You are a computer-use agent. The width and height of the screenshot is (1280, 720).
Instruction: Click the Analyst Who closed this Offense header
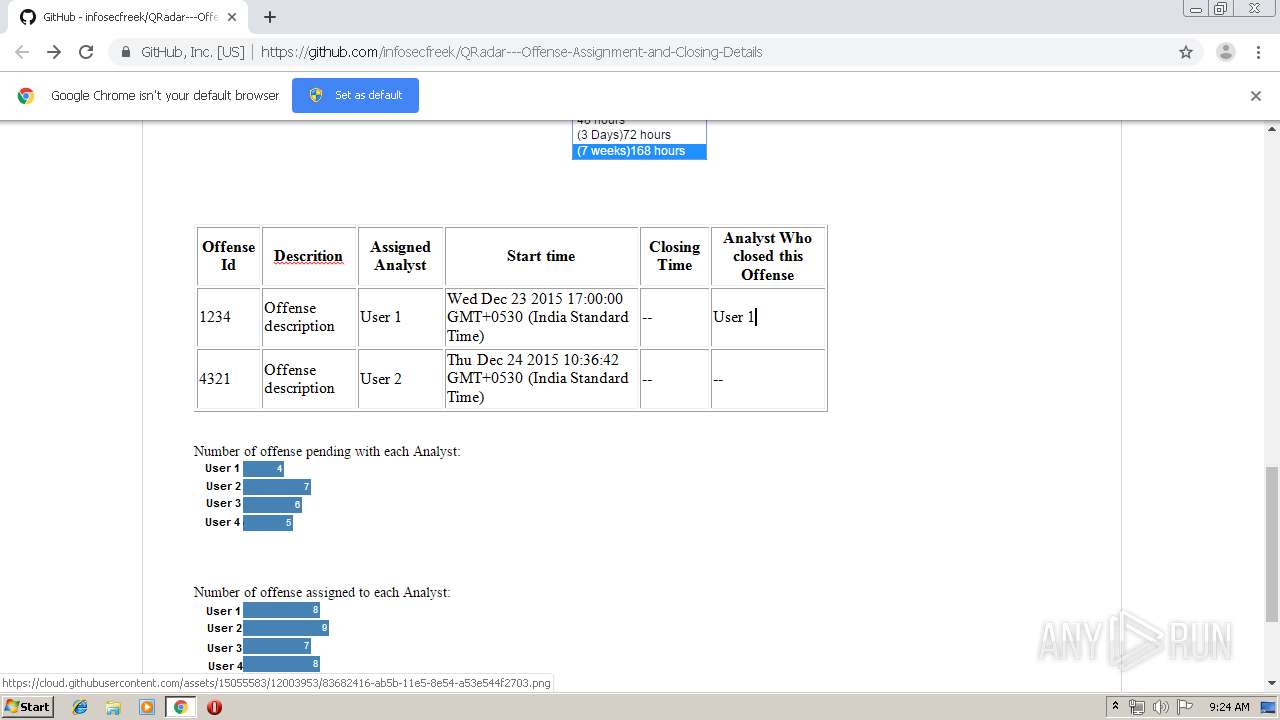click(x=767, y=256)
